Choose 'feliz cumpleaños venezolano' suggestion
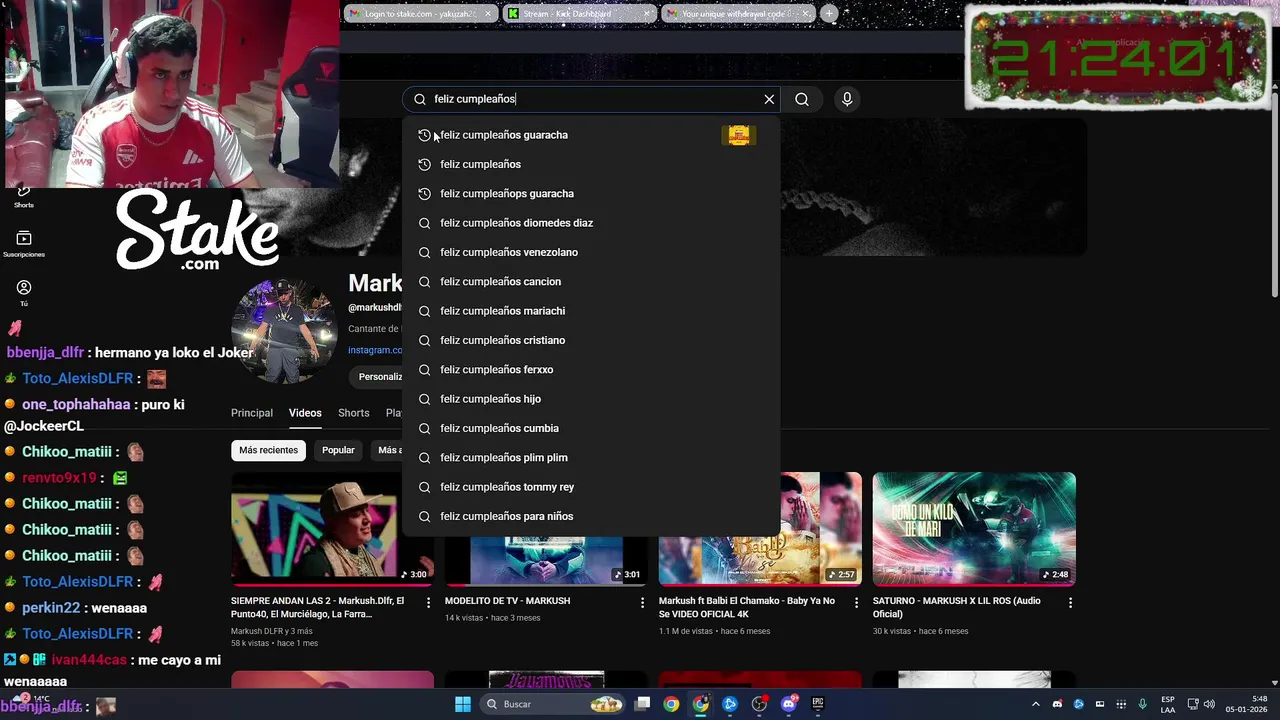Viewport: 1280px width, 720px height. coord(591,252)
